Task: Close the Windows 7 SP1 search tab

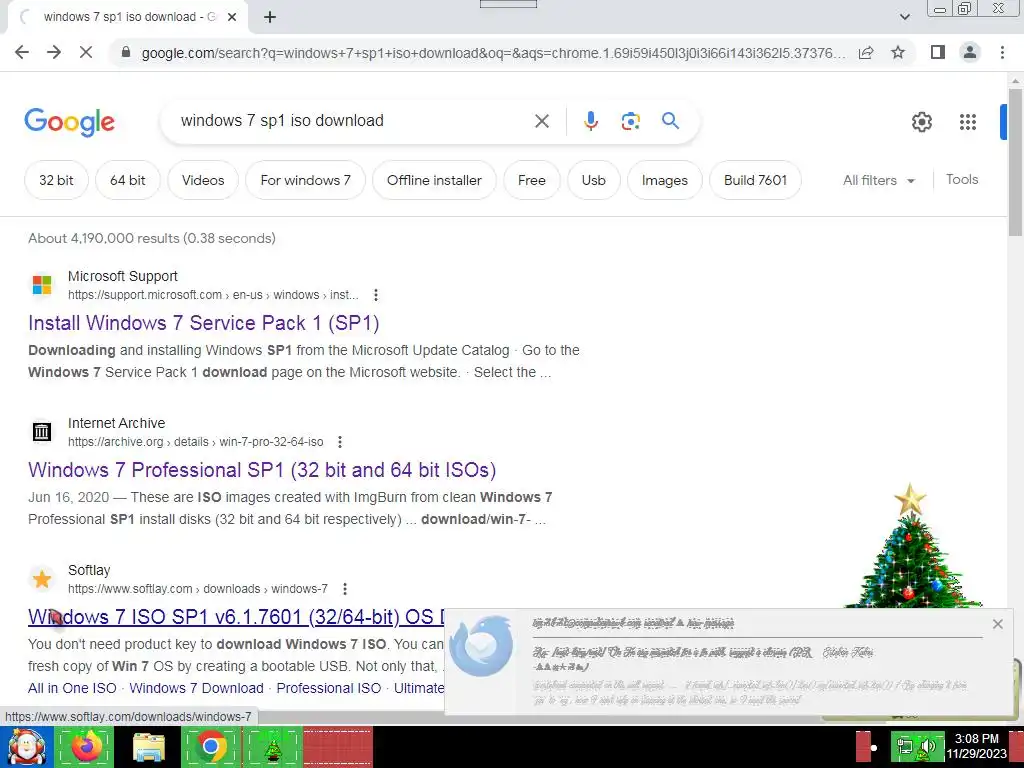Action: [232, 17]
